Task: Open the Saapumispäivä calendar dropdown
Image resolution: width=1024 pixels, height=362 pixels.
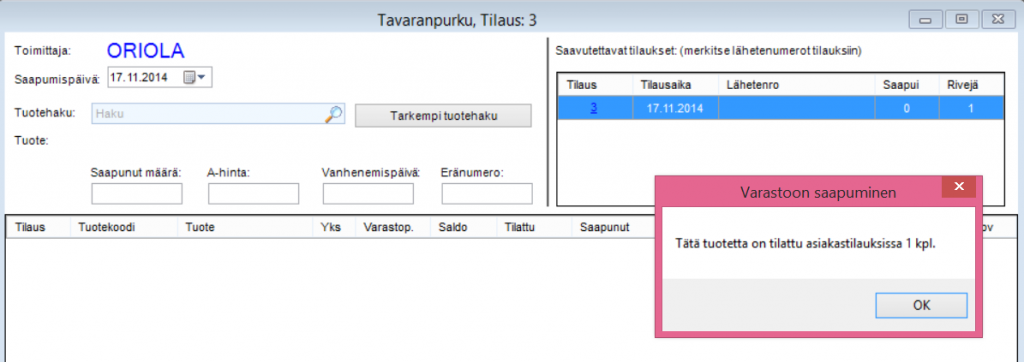Action: pos(194,78)
